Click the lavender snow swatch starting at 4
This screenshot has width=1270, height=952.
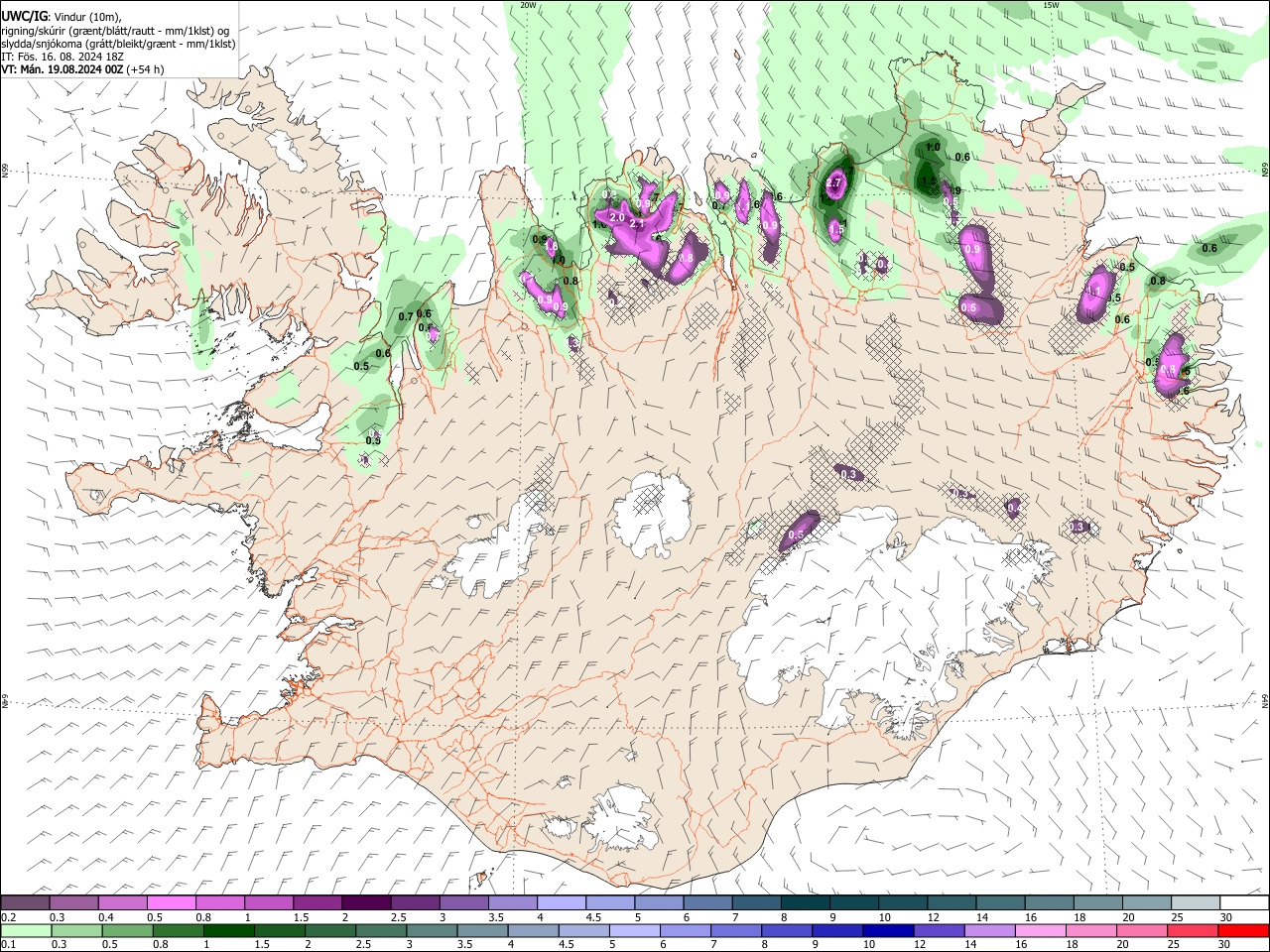[x=561, y=902]
